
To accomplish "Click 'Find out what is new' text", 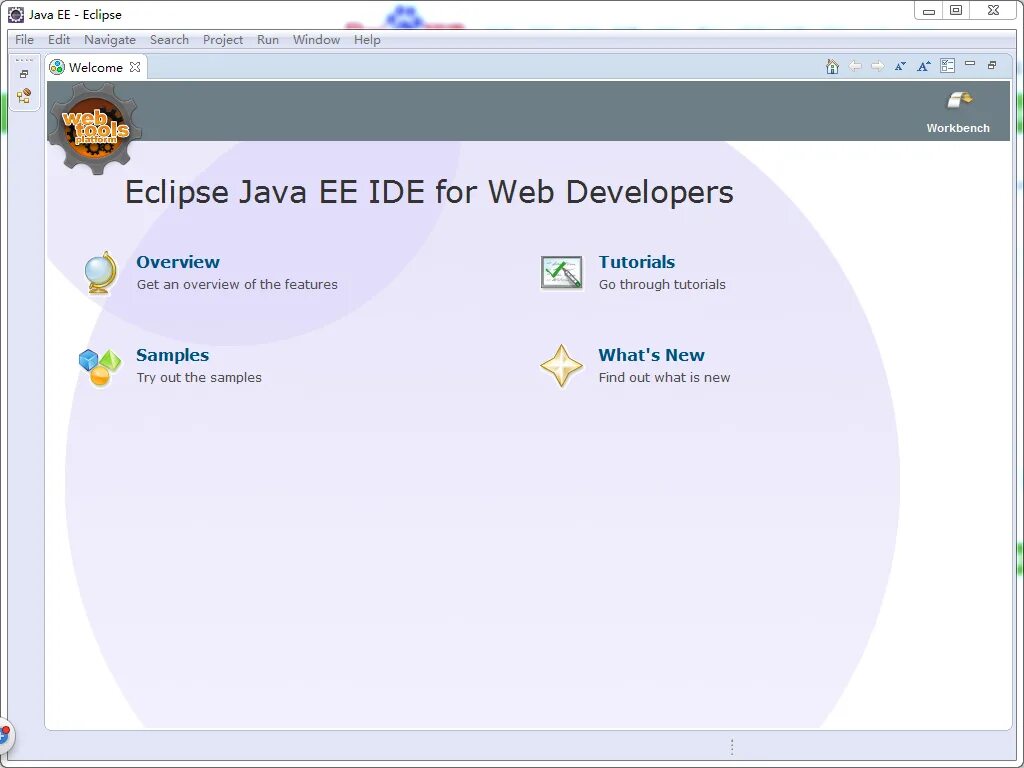I will point(664,377).
